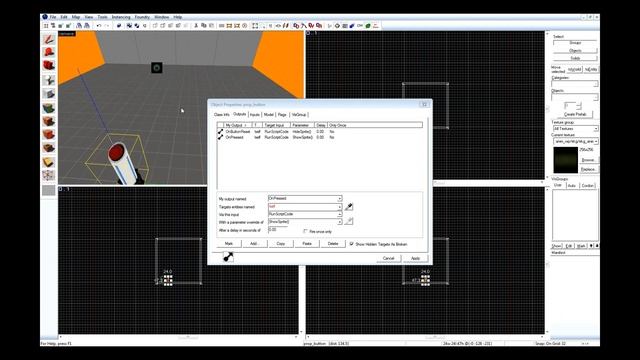Click the Delete button

[333, 244]
